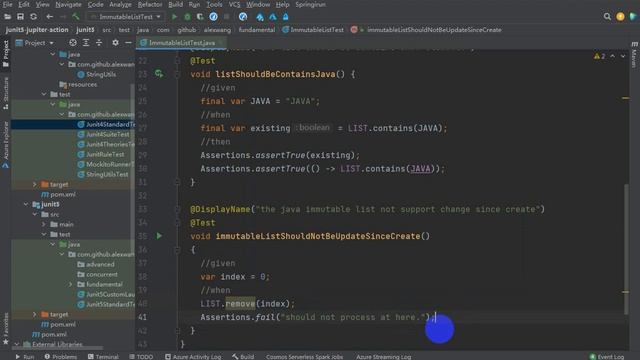Click the Open folder toolbar icon
This screenshot has height=360, width=640.
coord(7,17)
